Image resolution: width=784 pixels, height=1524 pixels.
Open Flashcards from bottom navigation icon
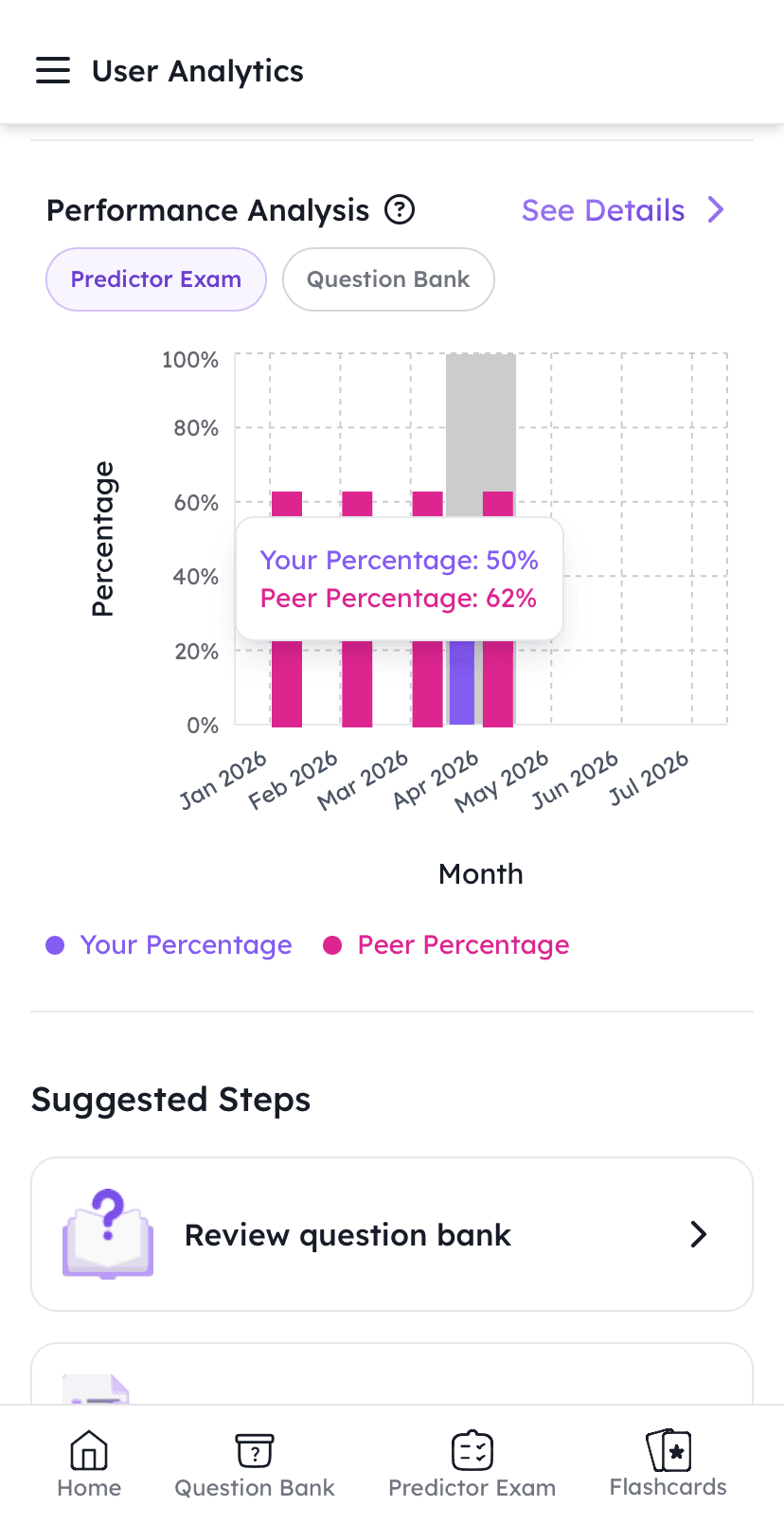click(668, 1450)
